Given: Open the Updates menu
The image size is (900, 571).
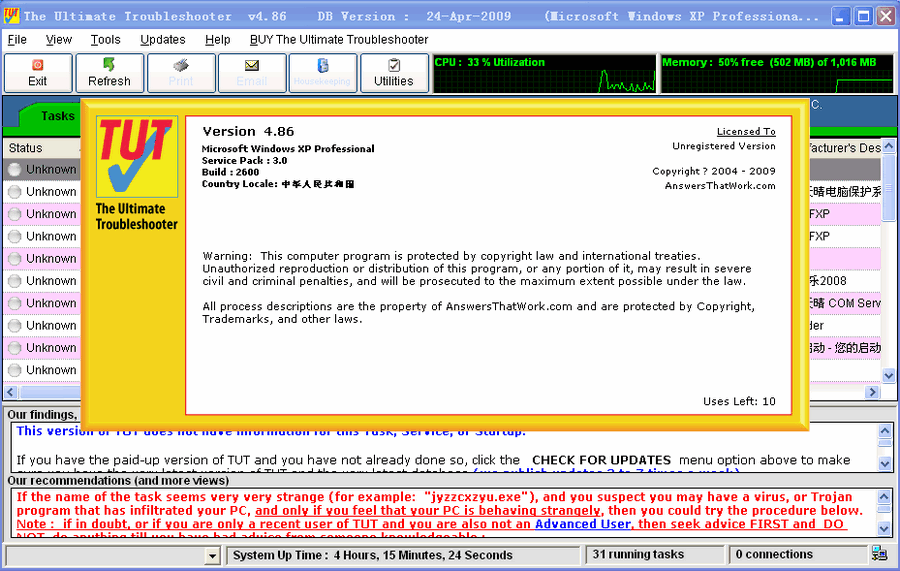Looking at the screenshot, I should [x=162, y=40].
